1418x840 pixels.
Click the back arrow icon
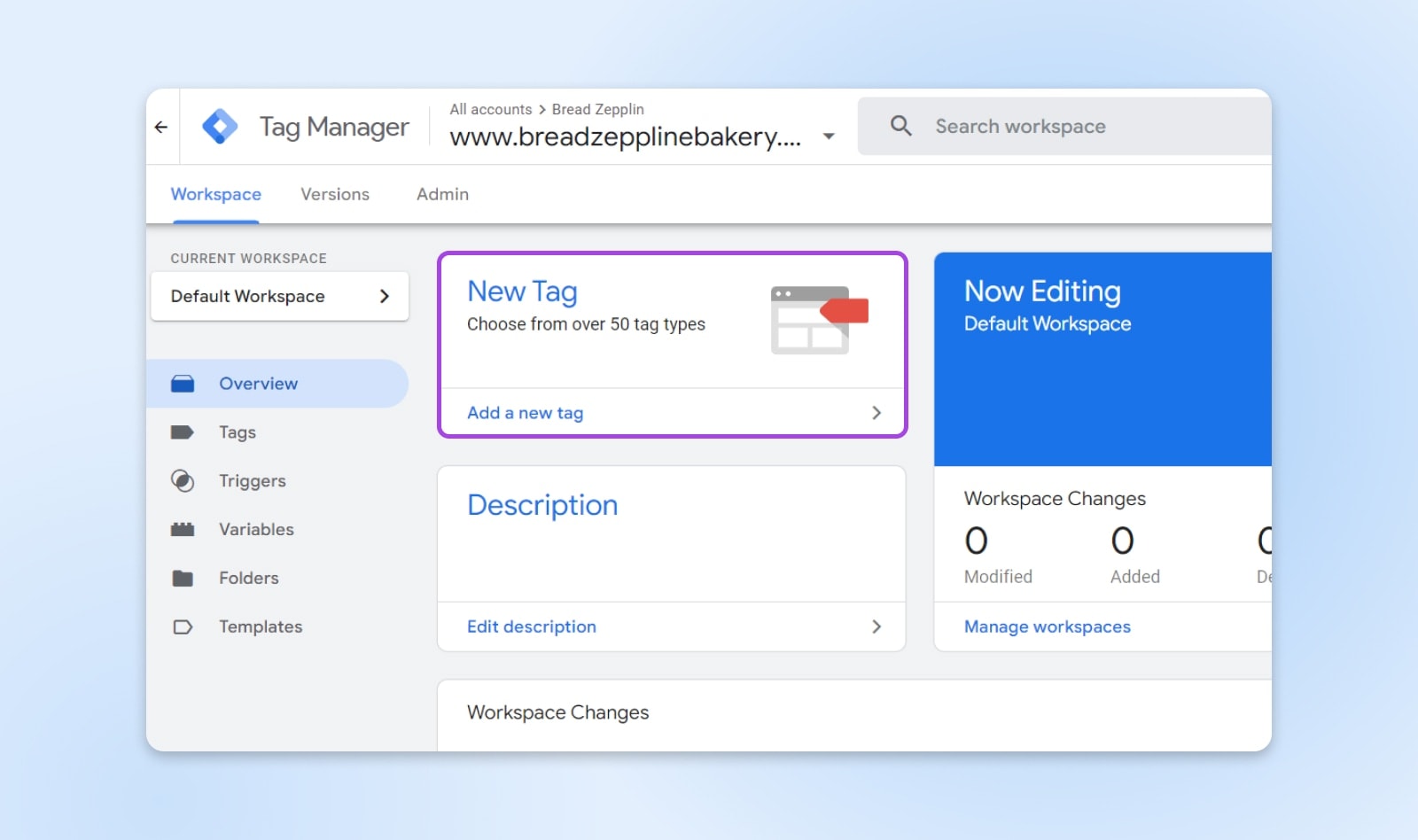(x=161, y=128)
